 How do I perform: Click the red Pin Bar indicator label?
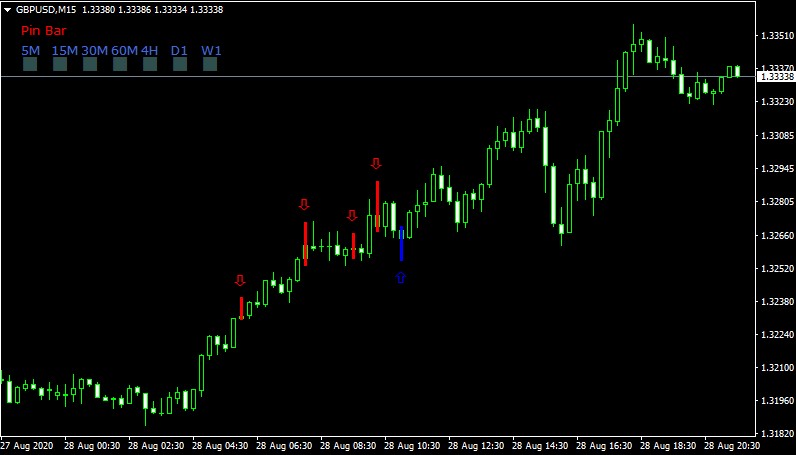click(x=43, y=30)
